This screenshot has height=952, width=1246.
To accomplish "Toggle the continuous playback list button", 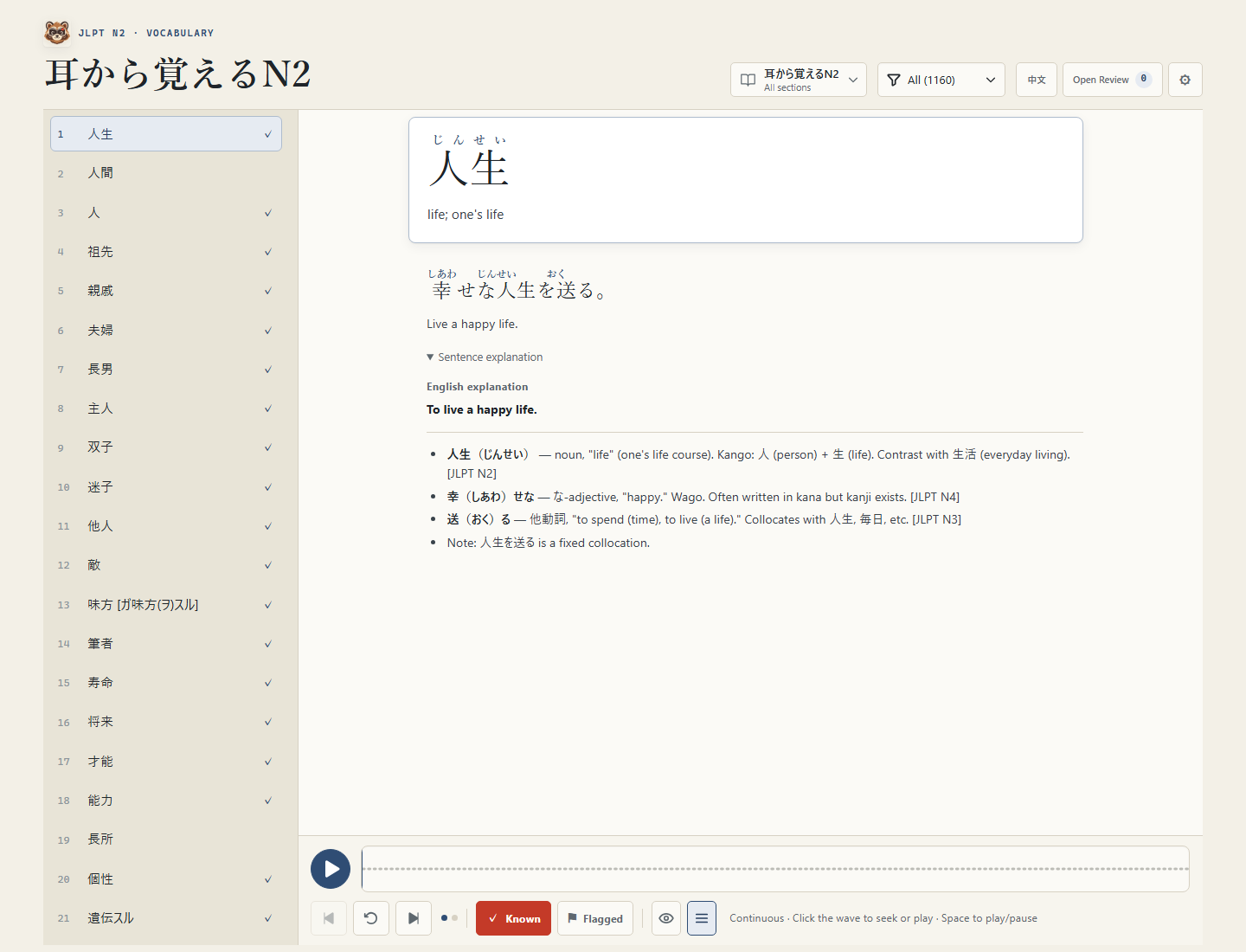I will (x=702, y=918).
